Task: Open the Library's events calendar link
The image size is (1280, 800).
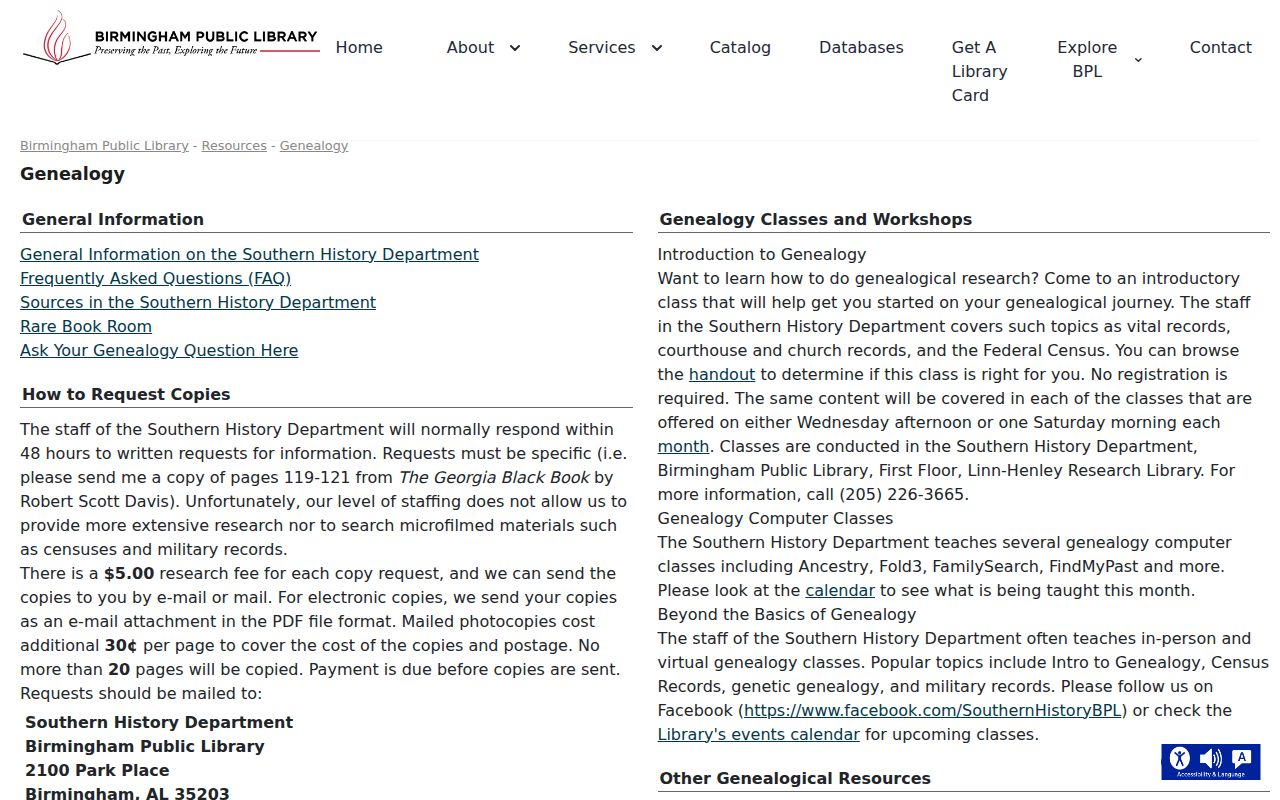Action: pos(758,734)
